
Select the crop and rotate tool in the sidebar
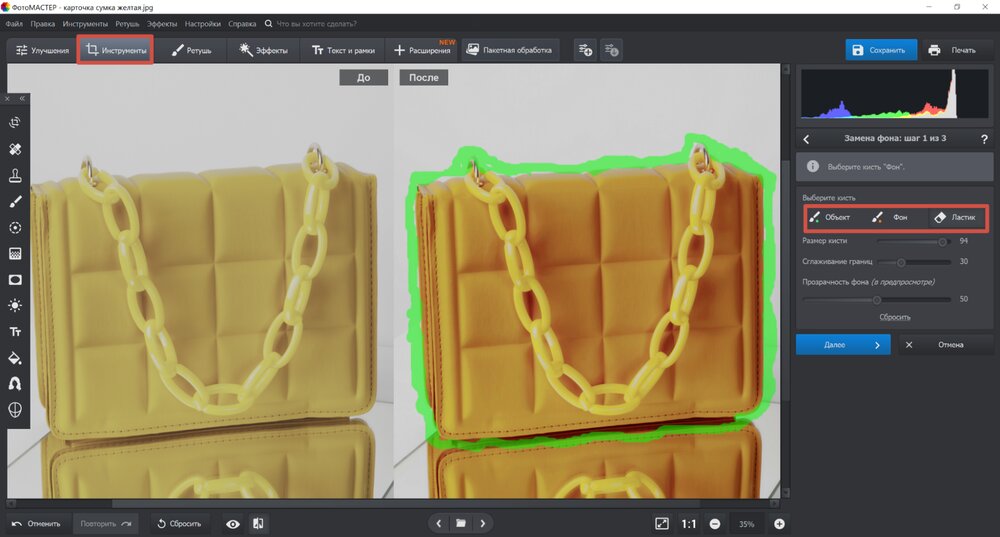coord(15,123)
